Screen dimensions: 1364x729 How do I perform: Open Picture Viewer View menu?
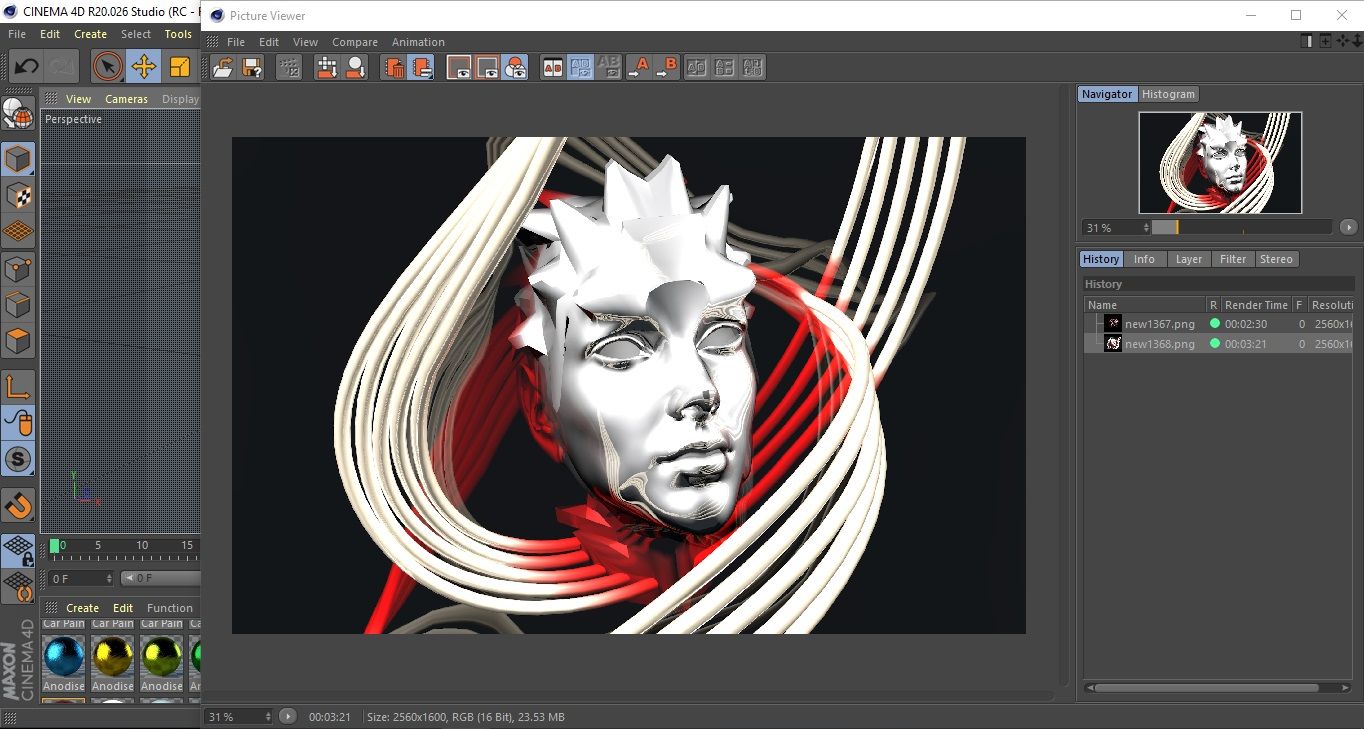pos(305,42)
